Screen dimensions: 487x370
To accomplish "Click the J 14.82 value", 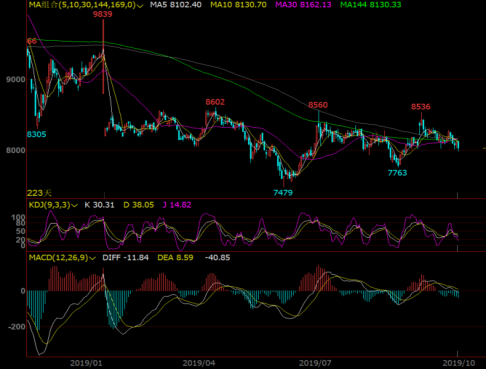I will 177,205.
